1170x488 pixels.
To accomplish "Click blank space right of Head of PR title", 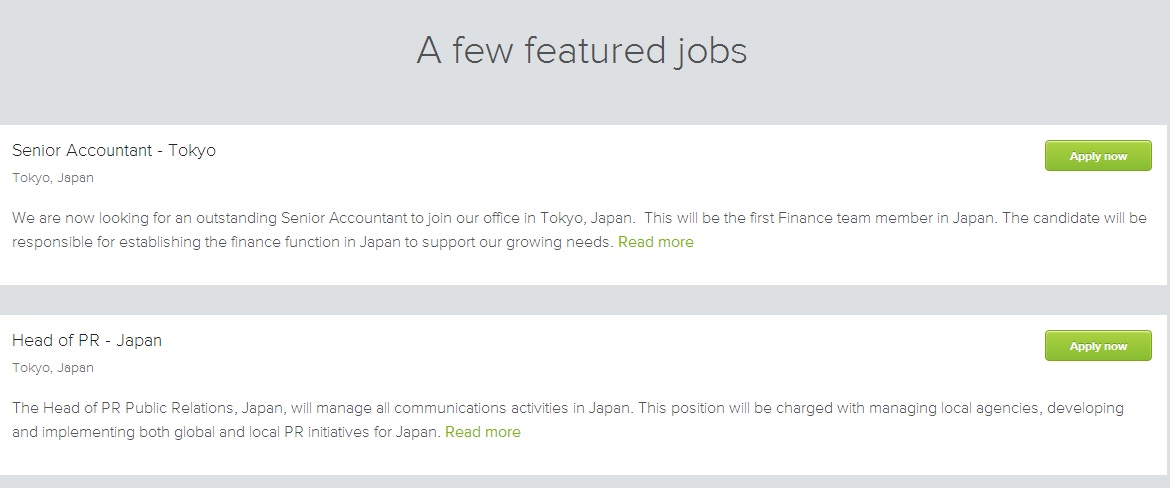I will coord(600,342).
